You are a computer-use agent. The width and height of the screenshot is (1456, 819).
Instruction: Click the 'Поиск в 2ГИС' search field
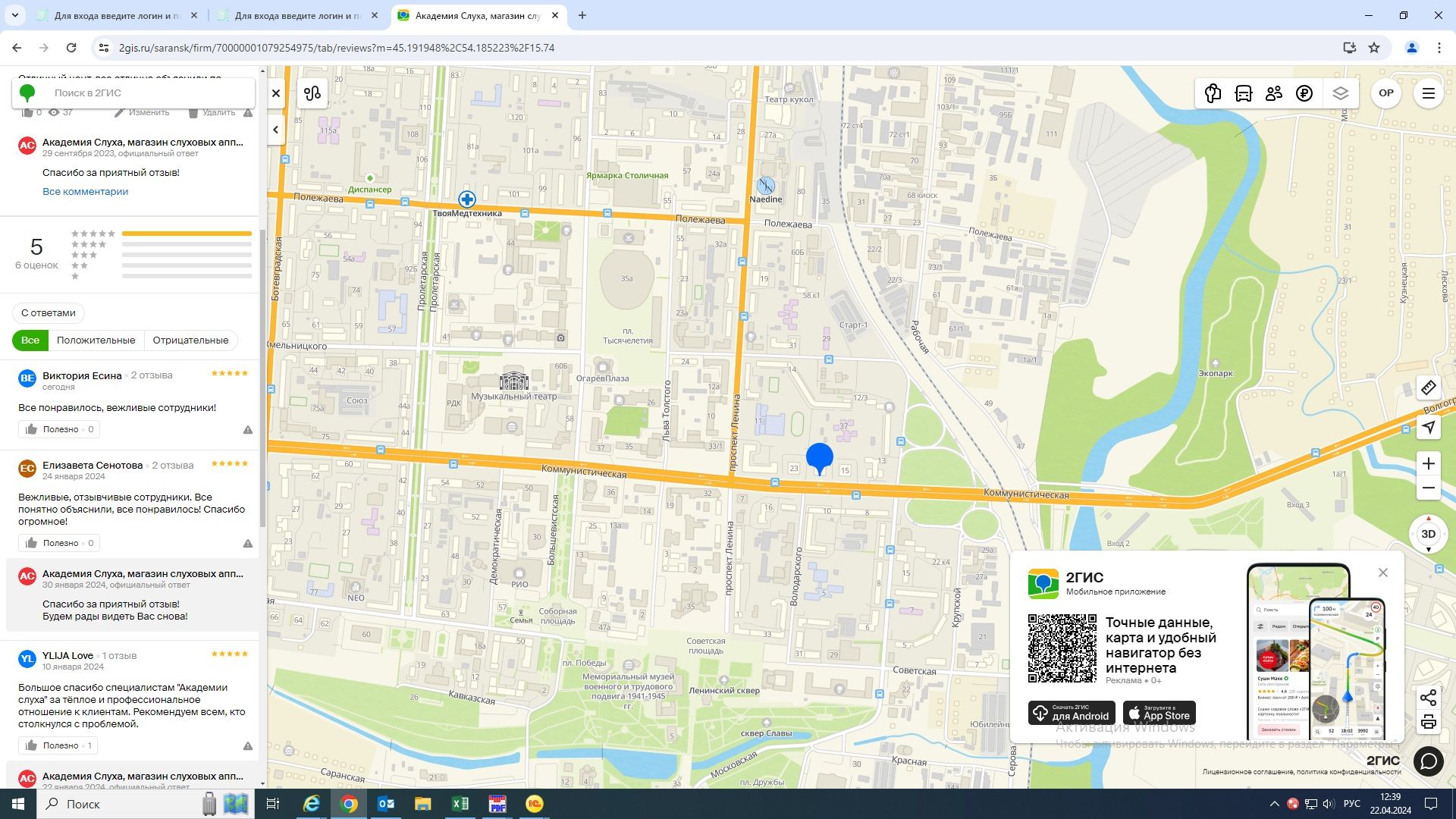(144, 93)
